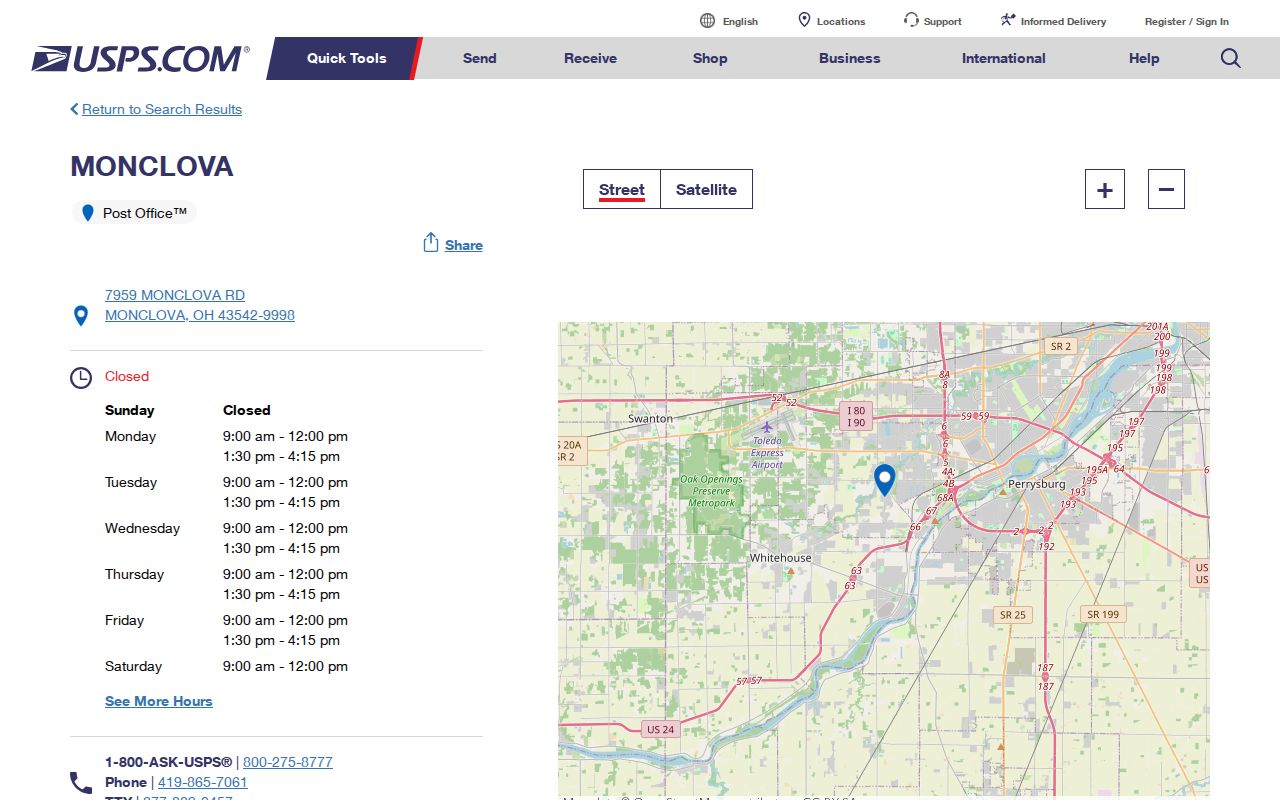This screenshot has height=800, width=1280.
Task: Click the Share upload icon
Action: tap(431, 243)
